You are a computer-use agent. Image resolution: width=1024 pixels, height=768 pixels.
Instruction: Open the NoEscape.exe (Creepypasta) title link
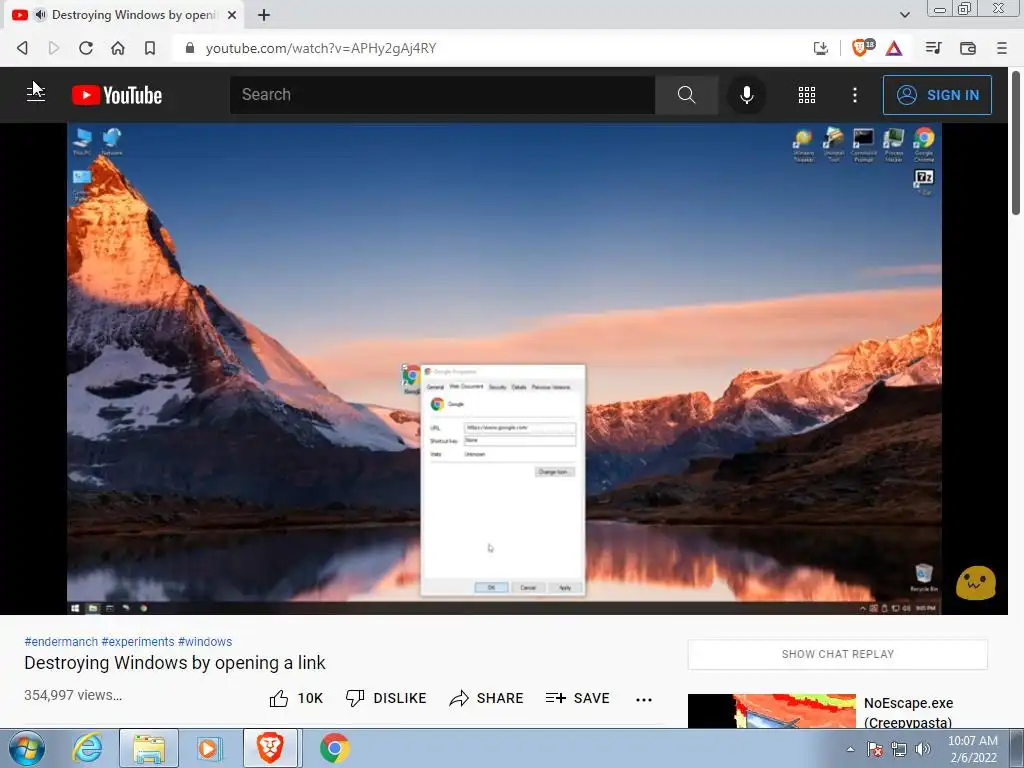tap(908, 712)
